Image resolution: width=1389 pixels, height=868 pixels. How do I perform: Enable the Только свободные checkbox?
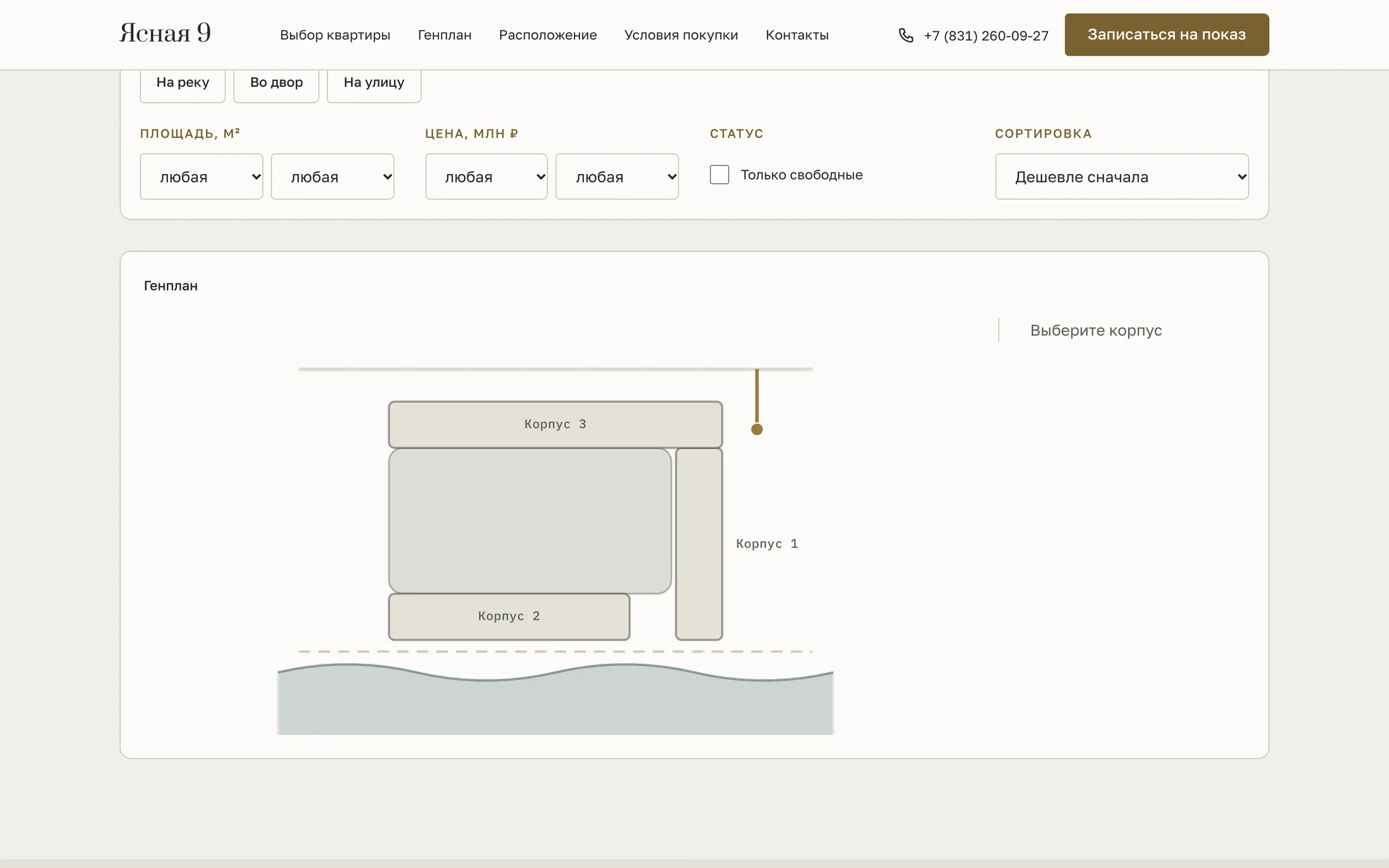pyautogui.click(x=719, y=175)
